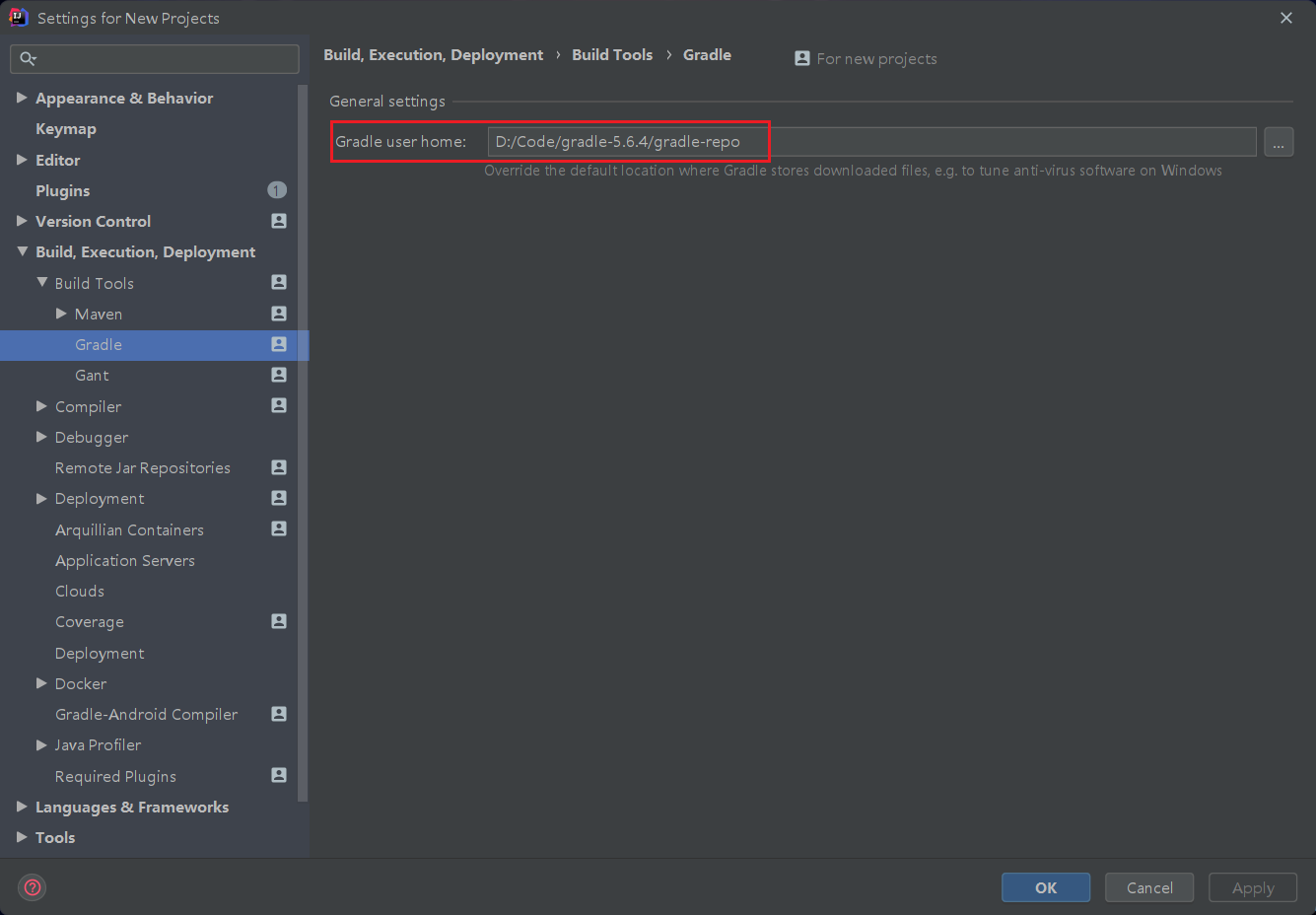The image size is (1316, 915).
Task: Browse for Gradle user home folder
Action: pyautogui.click(x=1279, y=142)
